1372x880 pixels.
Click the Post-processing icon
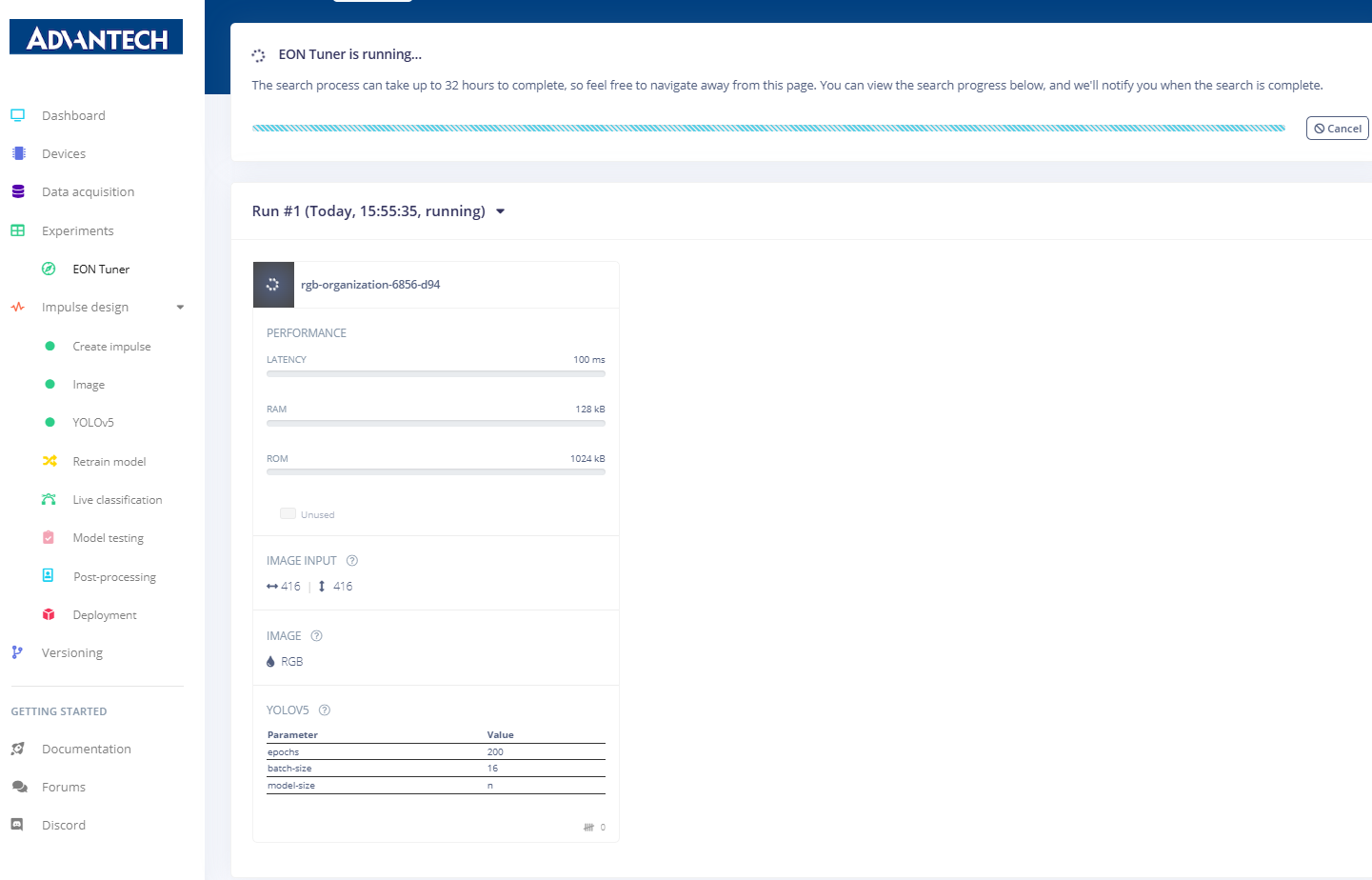point(48,575)
